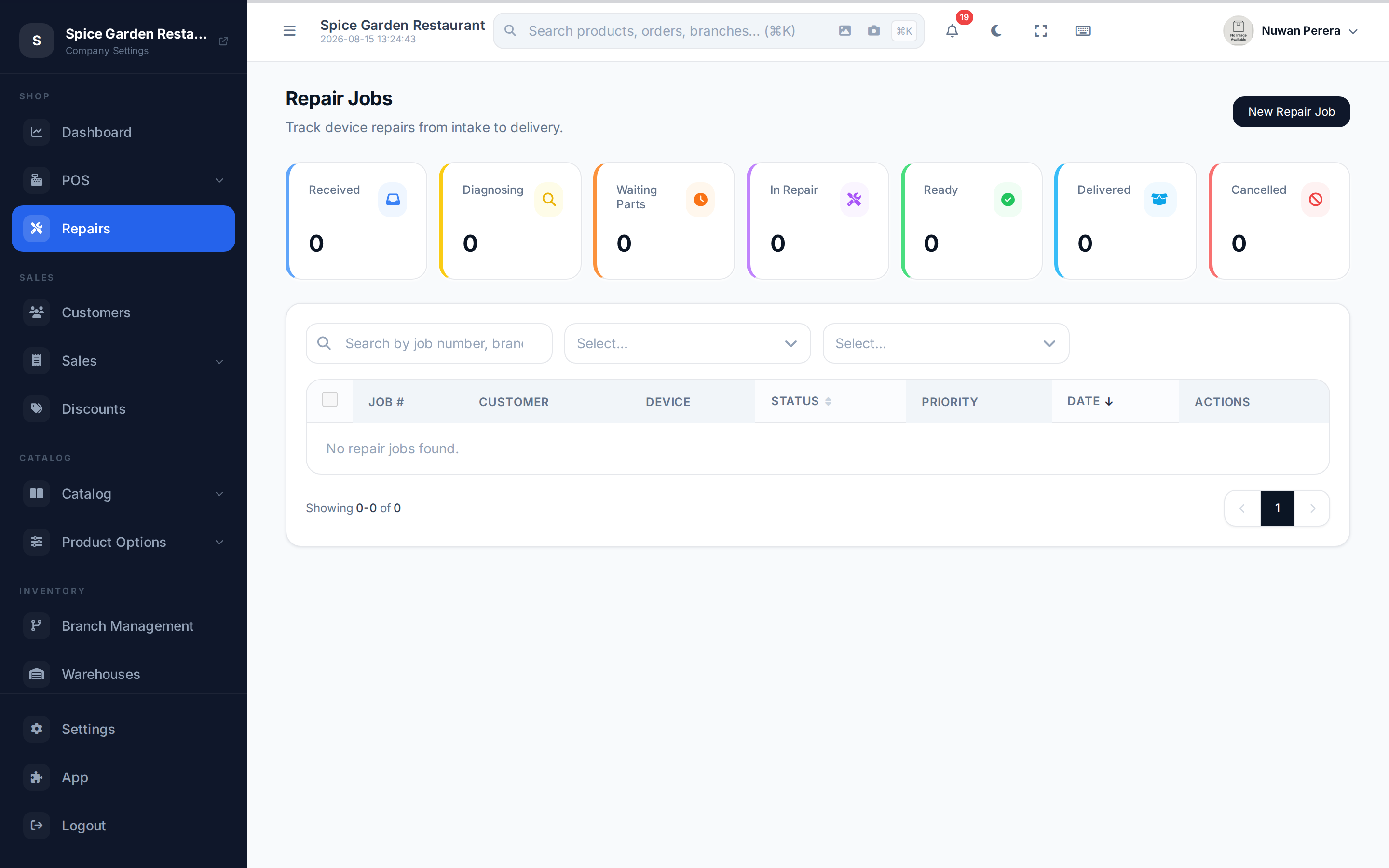
Task: Click camera icon in search bar
Action: pos(873,31)
